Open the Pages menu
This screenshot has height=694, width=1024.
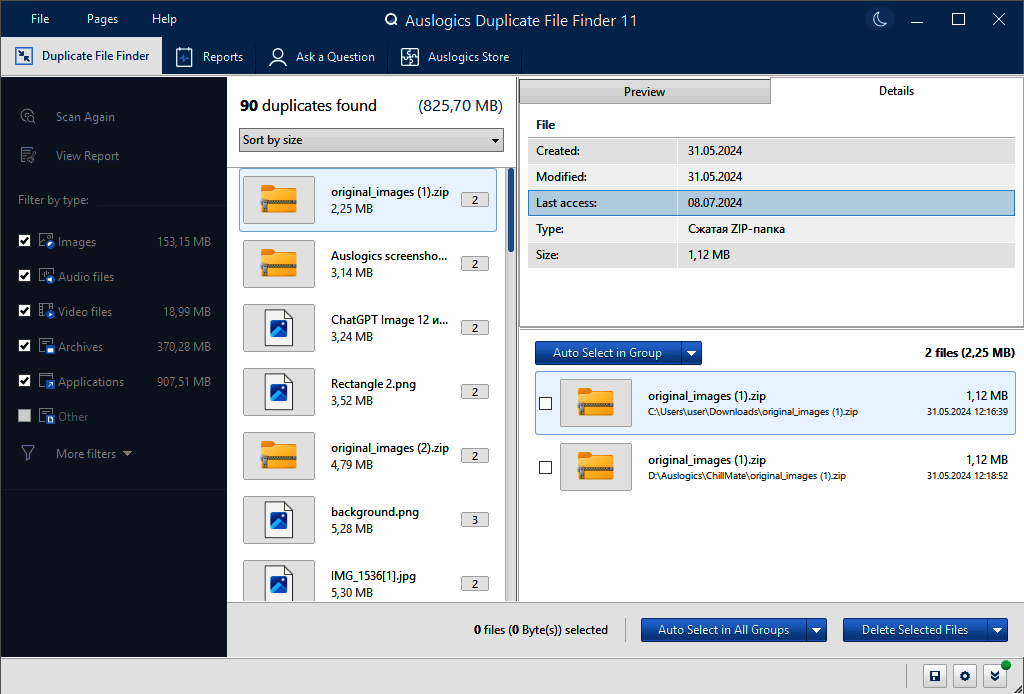pos(102,19)
